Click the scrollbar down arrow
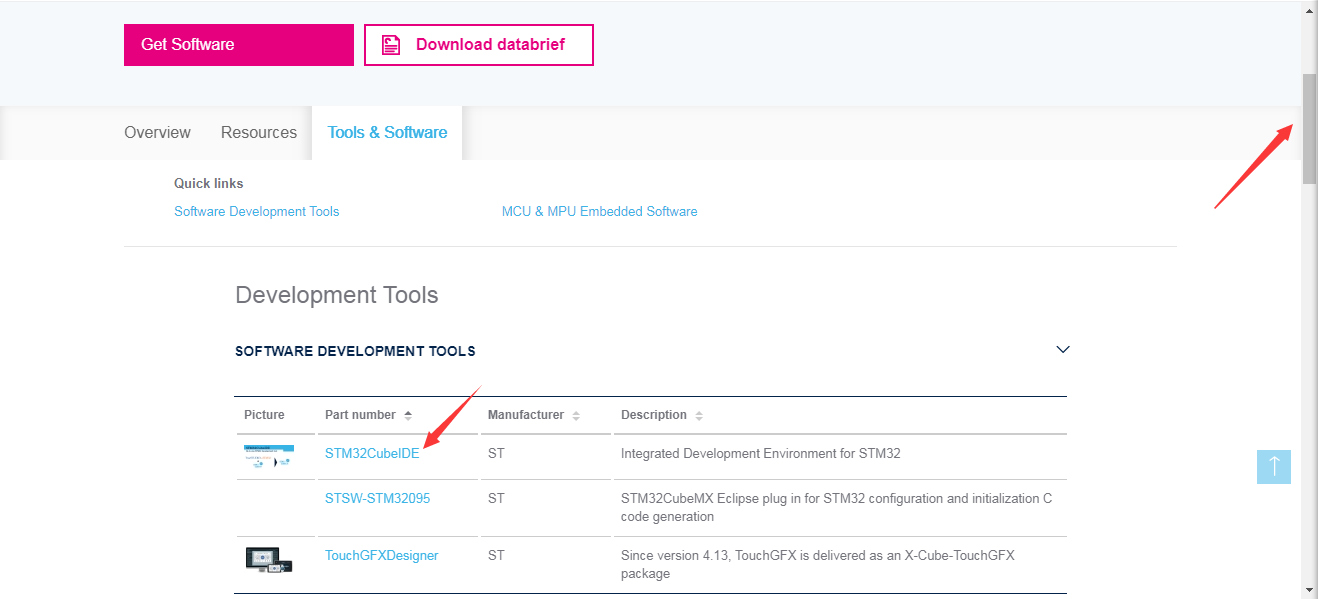The image size is (1318, 599). 1310,590
